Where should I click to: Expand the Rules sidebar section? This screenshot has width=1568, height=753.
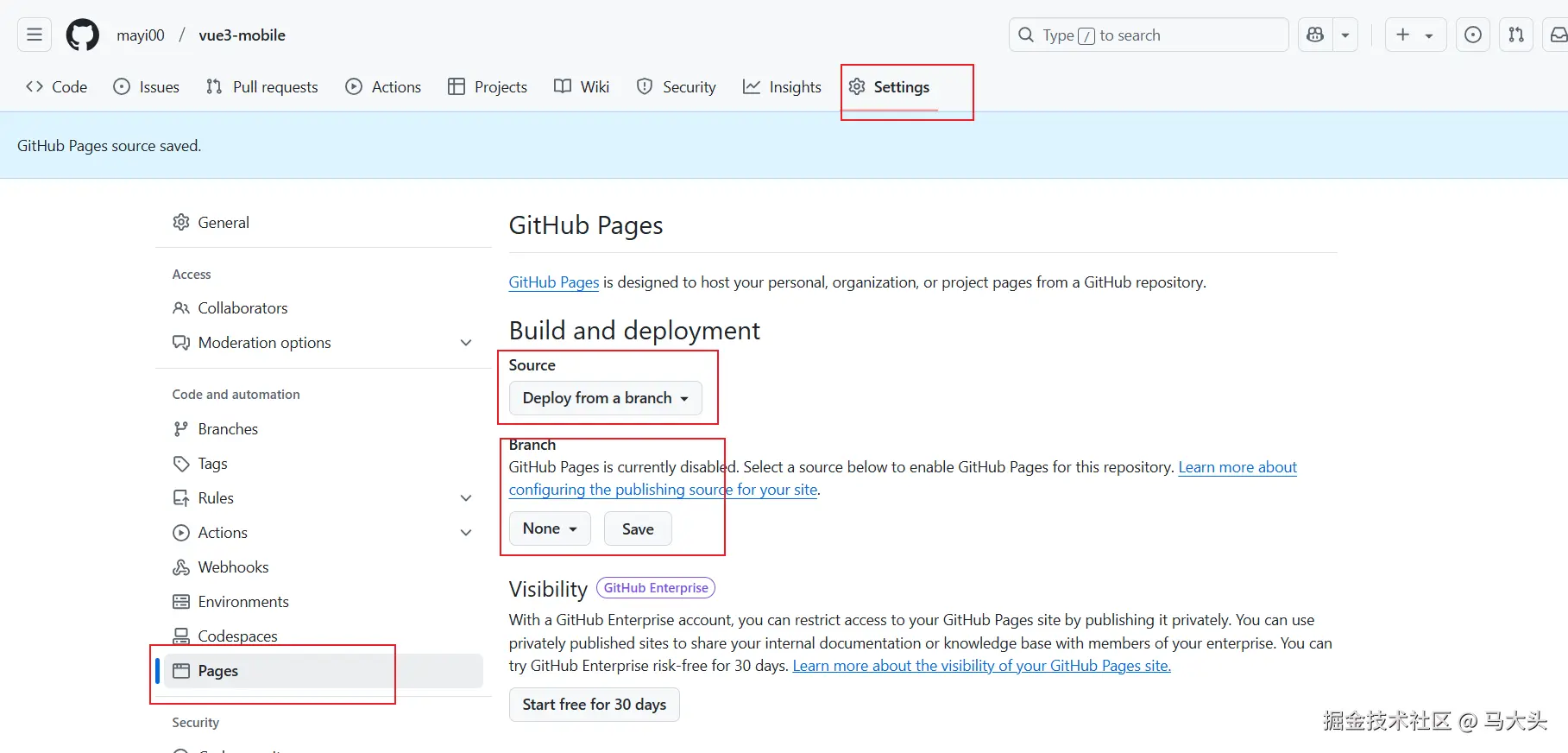point(466,498)
